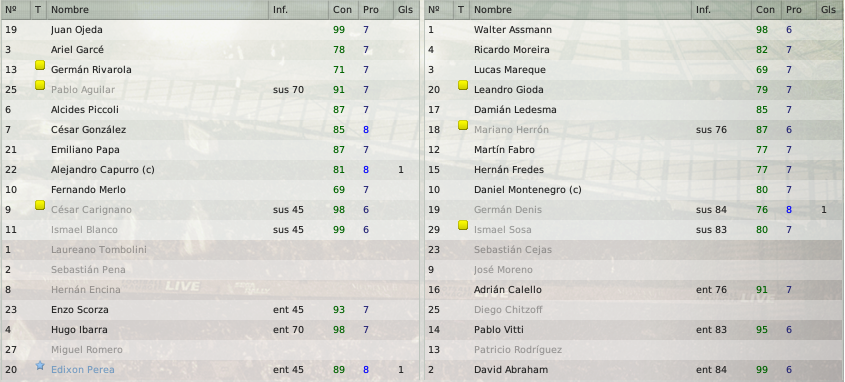The width and height of the screenshot is (845, 382).
Task: Sort right team by Gls column header
Action: coord(829,10)
